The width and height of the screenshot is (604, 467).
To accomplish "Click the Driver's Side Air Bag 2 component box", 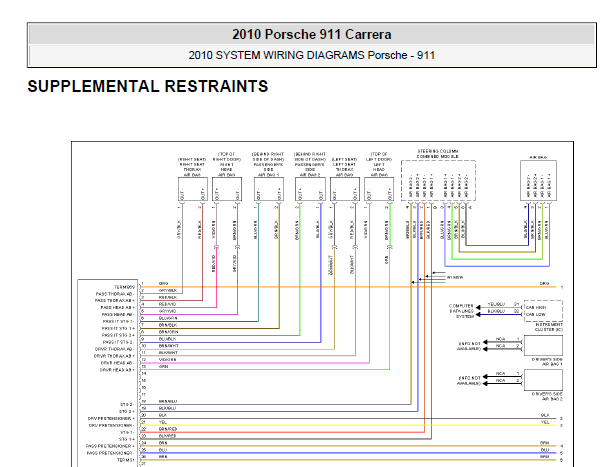I will tap(543, 380).
